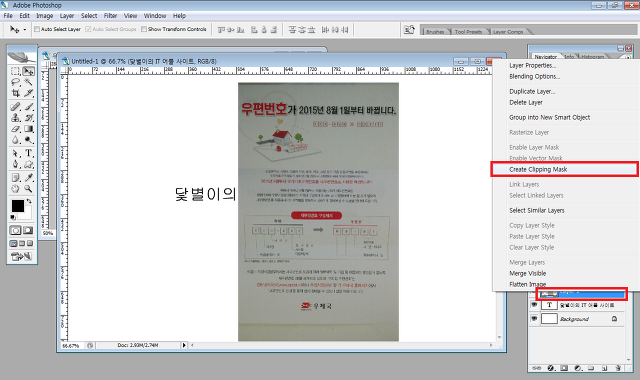Select the Eyedropper tool

[29, 178]
